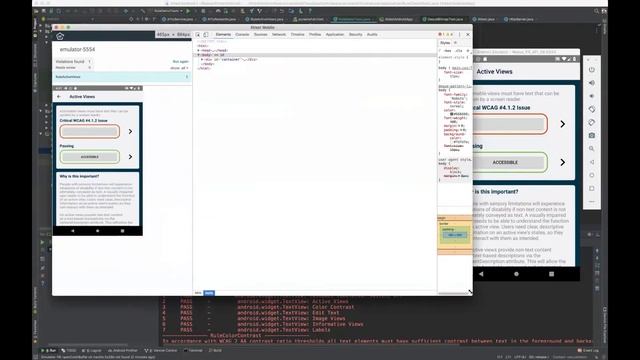Click the Run play button in IDE toolbar
Image resolution: width=640 pixels, height=360 pixels.
[188, 11]
